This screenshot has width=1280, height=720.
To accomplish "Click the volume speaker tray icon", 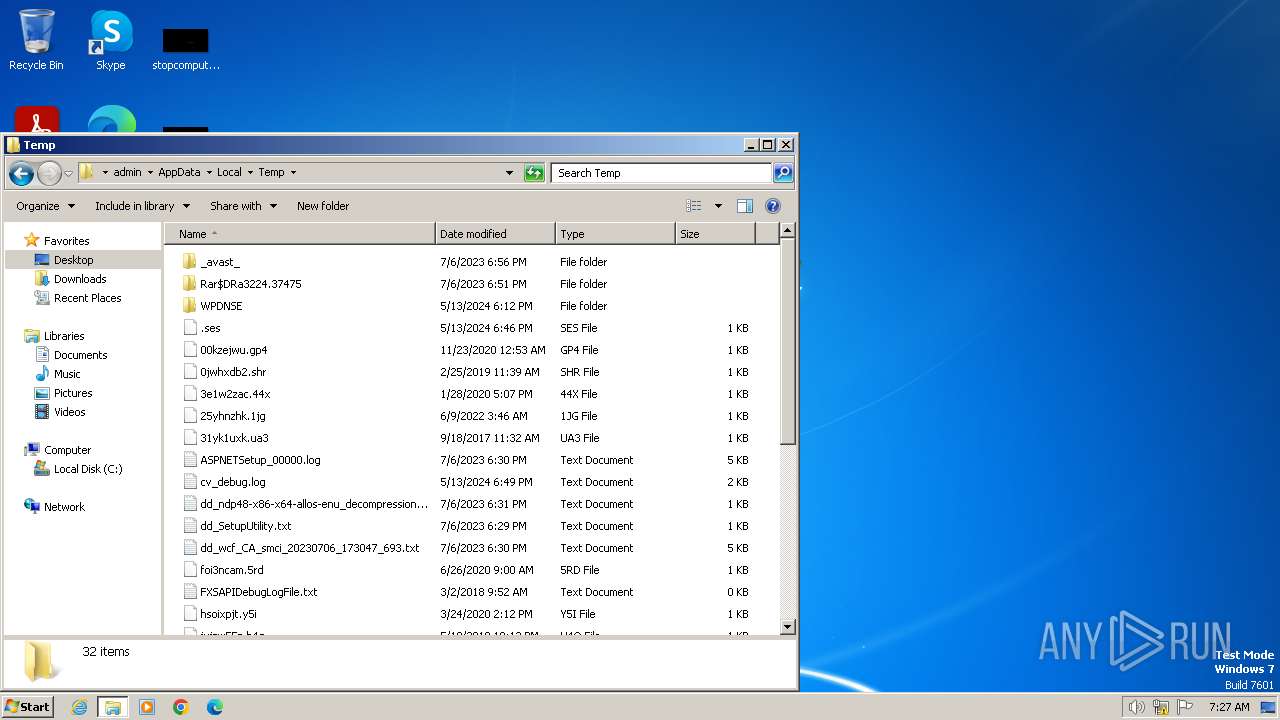I will 1137,707.
